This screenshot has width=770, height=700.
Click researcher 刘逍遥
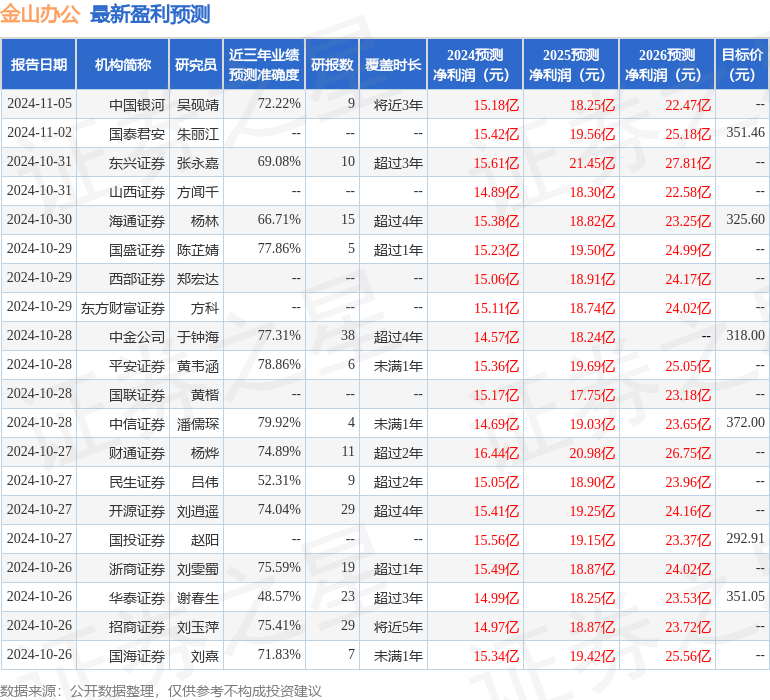(x=198, y=510)
